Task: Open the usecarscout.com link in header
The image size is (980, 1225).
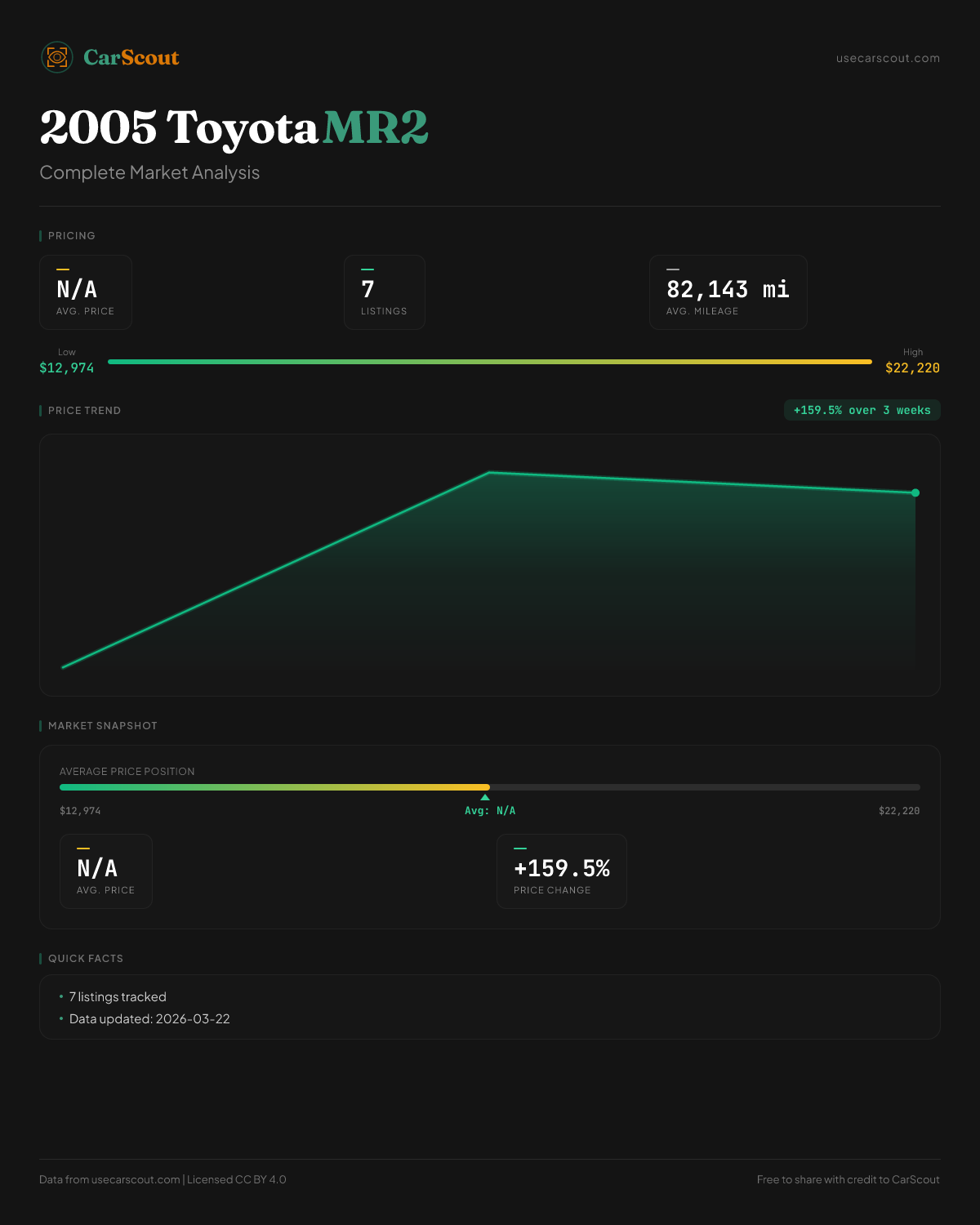Action: [888, 58]
